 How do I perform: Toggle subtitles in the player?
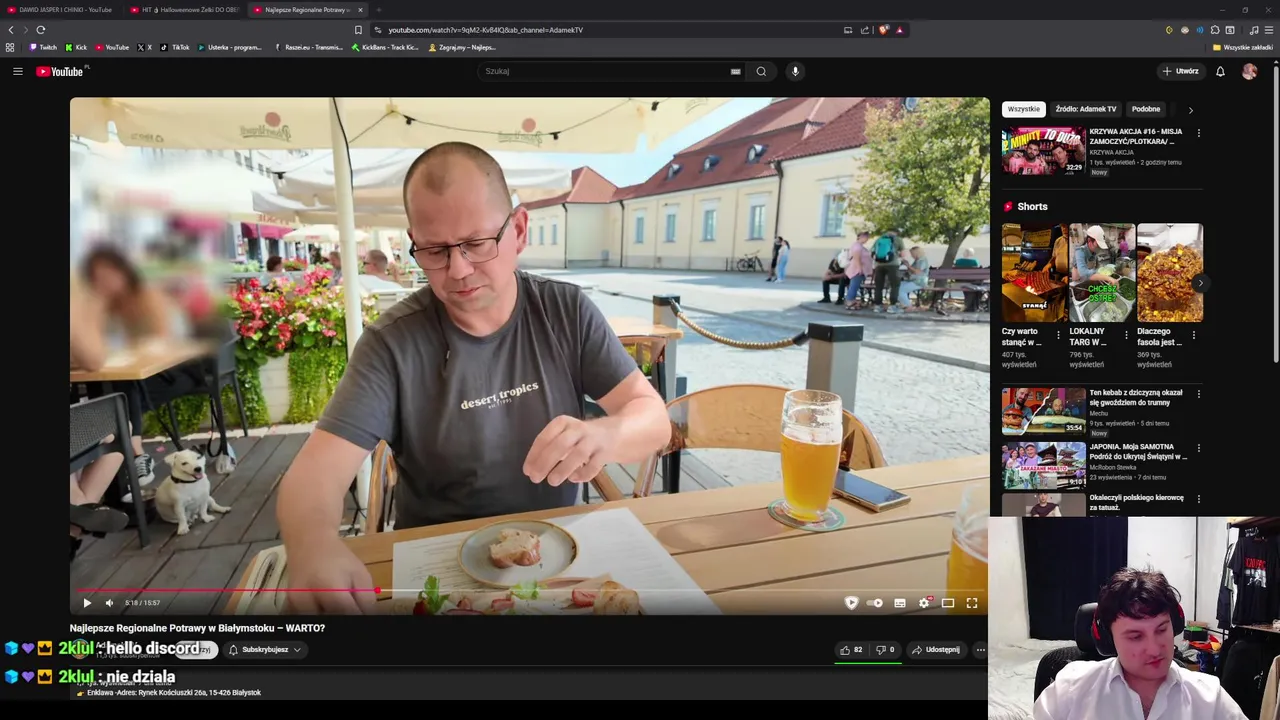pyautogui.click(x=900, y=603)
